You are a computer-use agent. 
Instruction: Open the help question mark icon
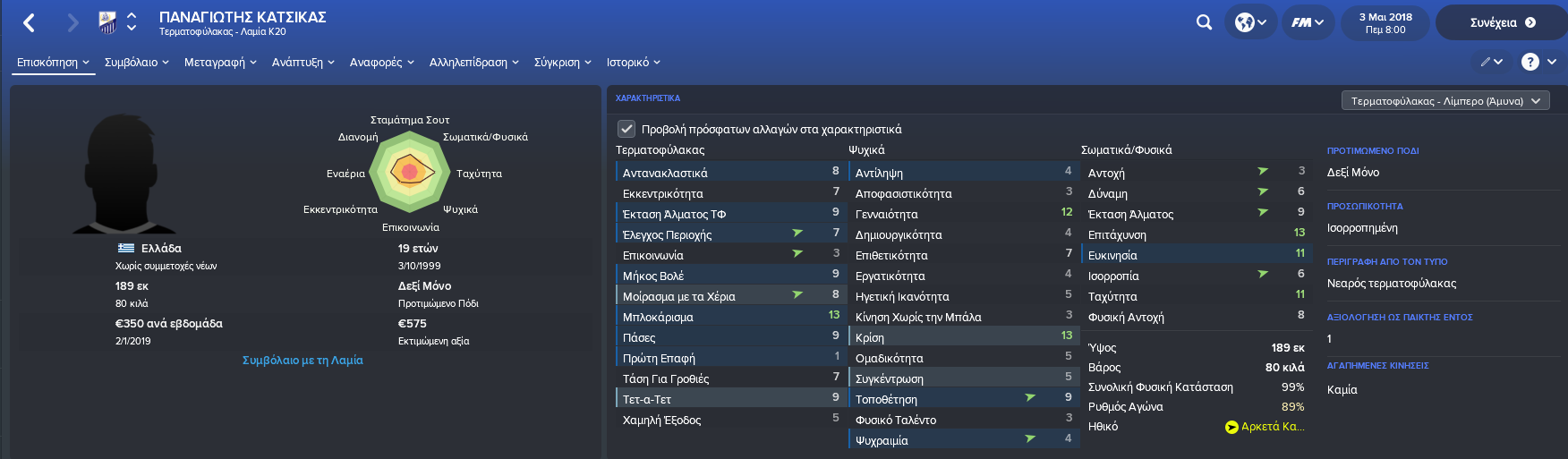click(1530, 62)
